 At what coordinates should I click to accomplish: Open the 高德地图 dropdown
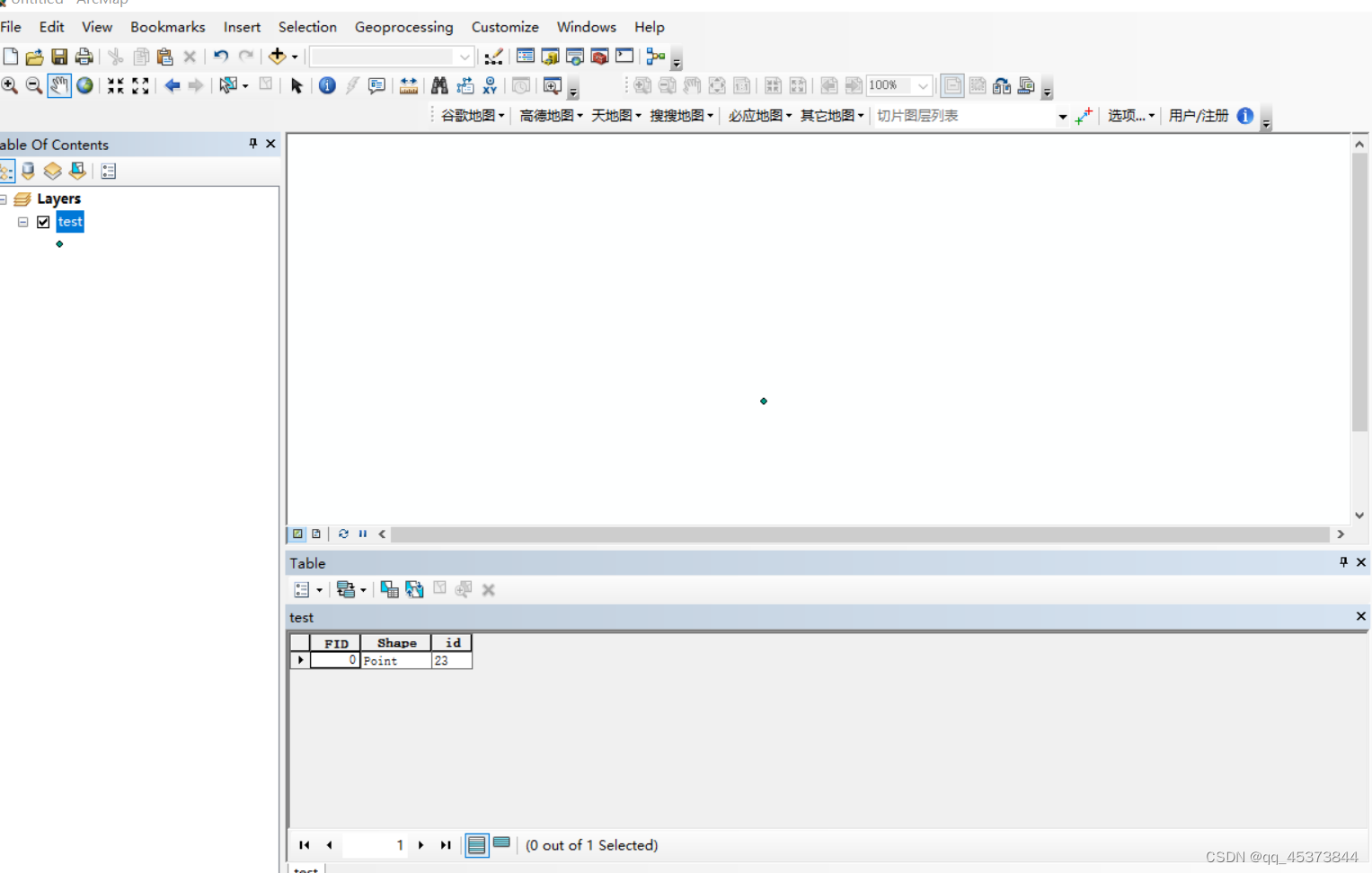click(551, 116)
